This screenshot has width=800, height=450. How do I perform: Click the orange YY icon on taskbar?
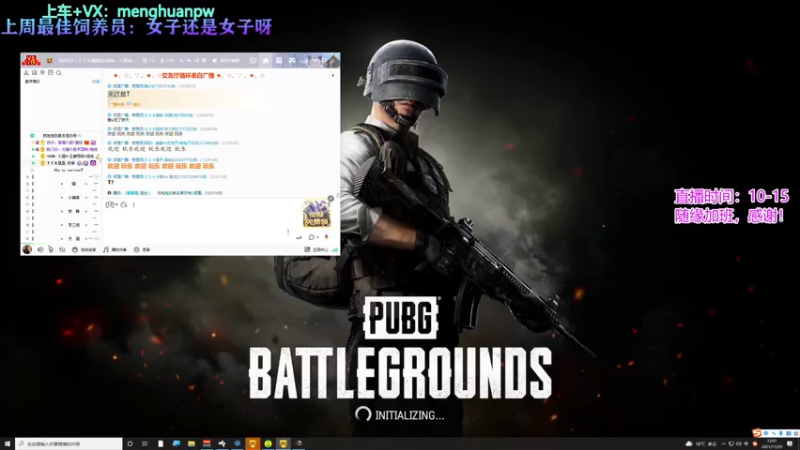pyautogui.click(x=253, y=444)
